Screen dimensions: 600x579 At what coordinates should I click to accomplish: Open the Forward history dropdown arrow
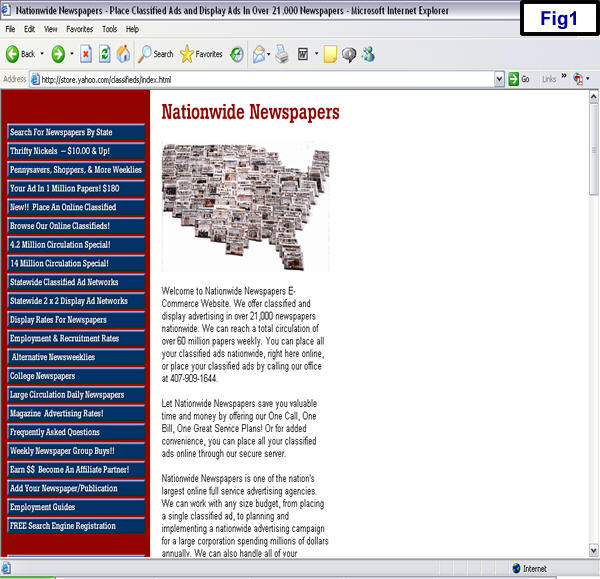pos(72,54)
